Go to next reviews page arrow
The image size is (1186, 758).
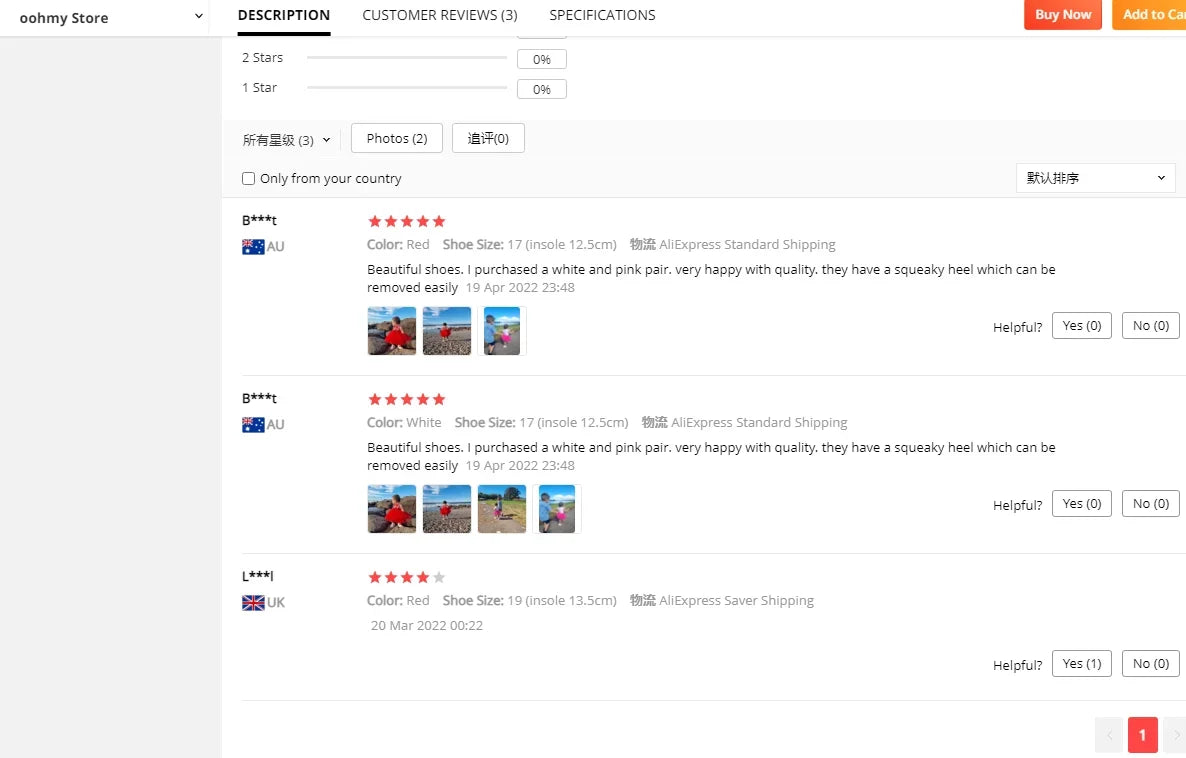click(1175, 735)
